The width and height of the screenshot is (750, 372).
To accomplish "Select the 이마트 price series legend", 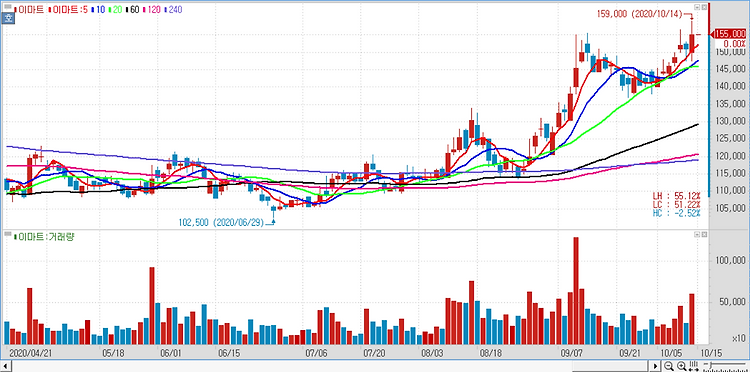I will 30,9.
